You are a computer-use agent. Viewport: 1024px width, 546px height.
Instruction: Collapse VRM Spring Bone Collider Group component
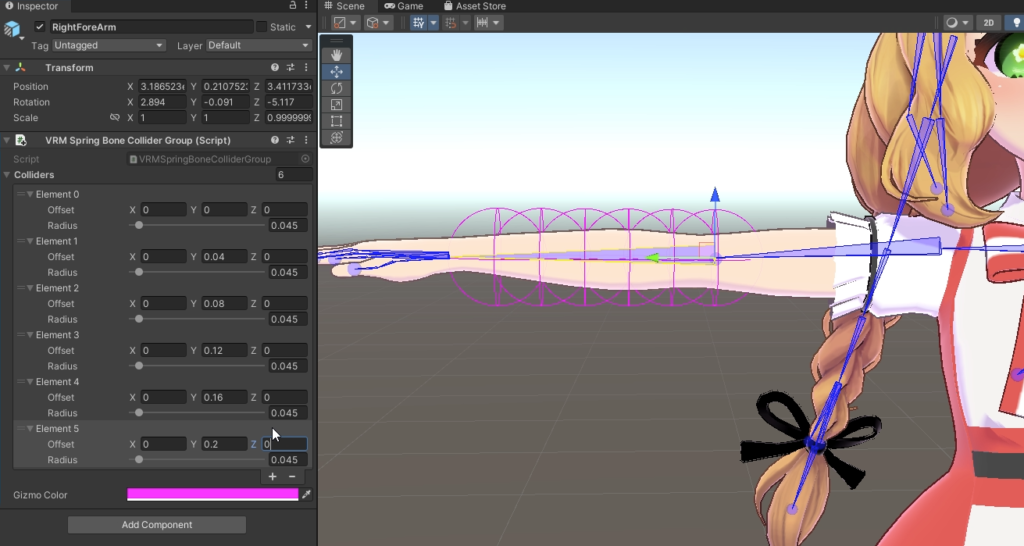7,140
